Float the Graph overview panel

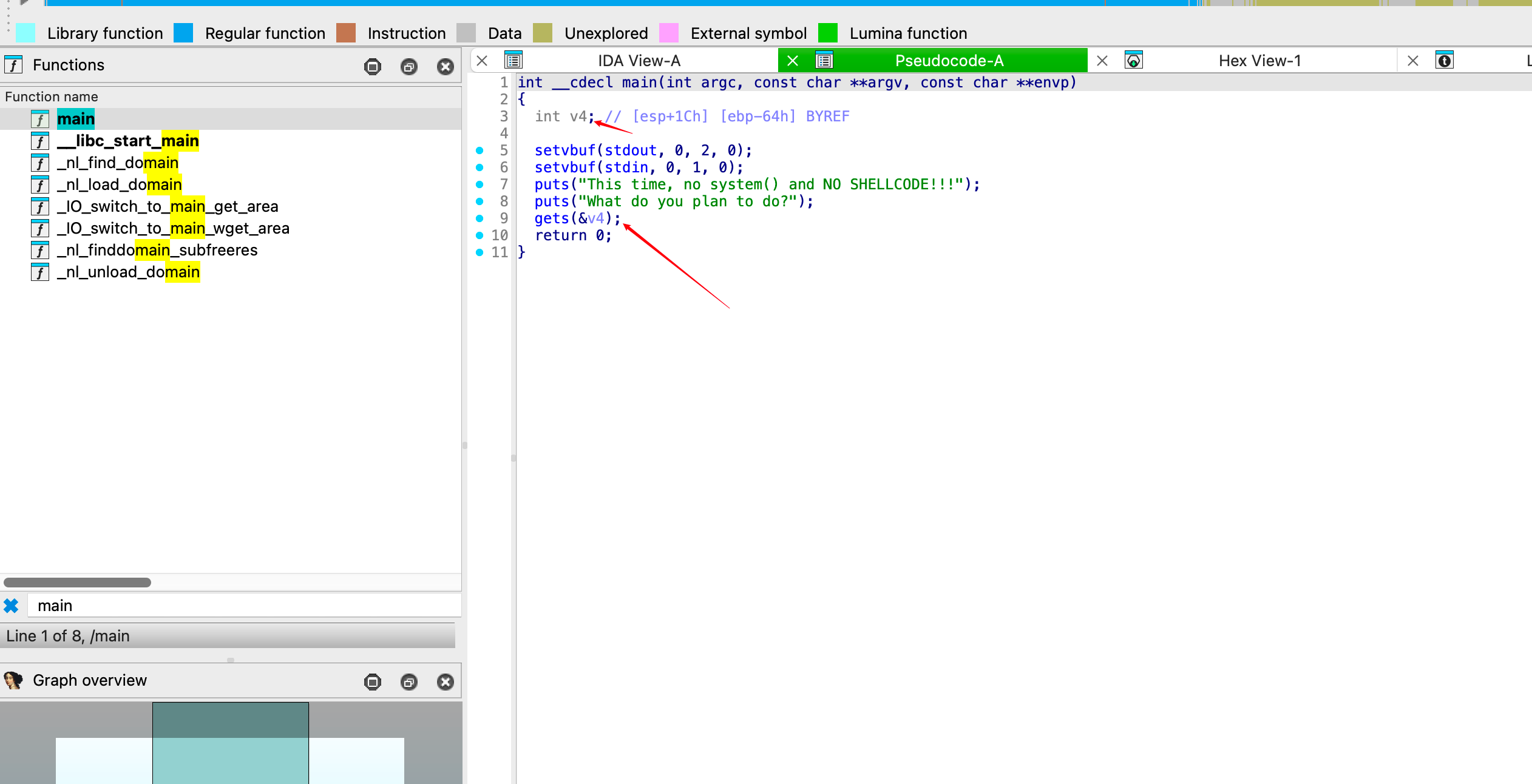409,681
